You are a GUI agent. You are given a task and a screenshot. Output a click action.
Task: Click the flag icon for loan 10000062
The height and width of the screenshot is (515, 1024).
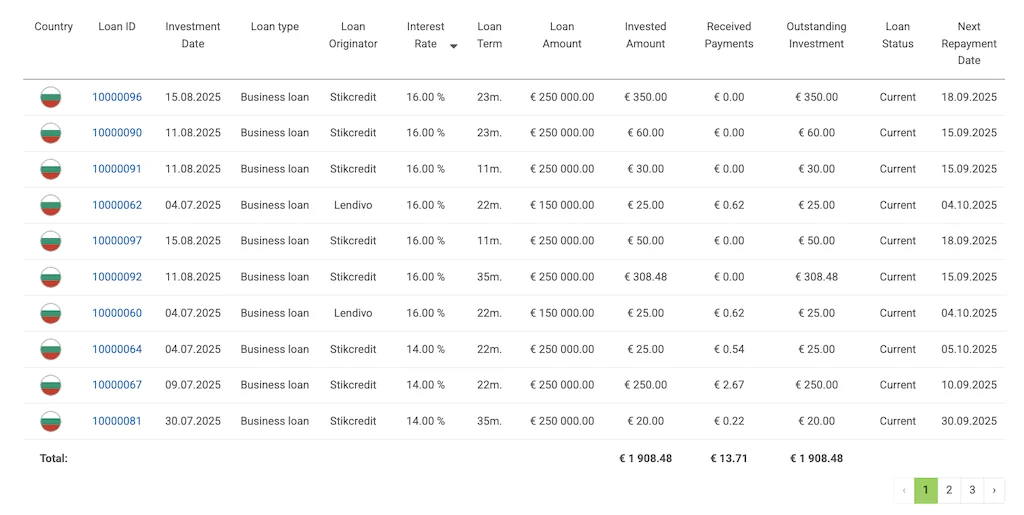[x=50, y=205]
